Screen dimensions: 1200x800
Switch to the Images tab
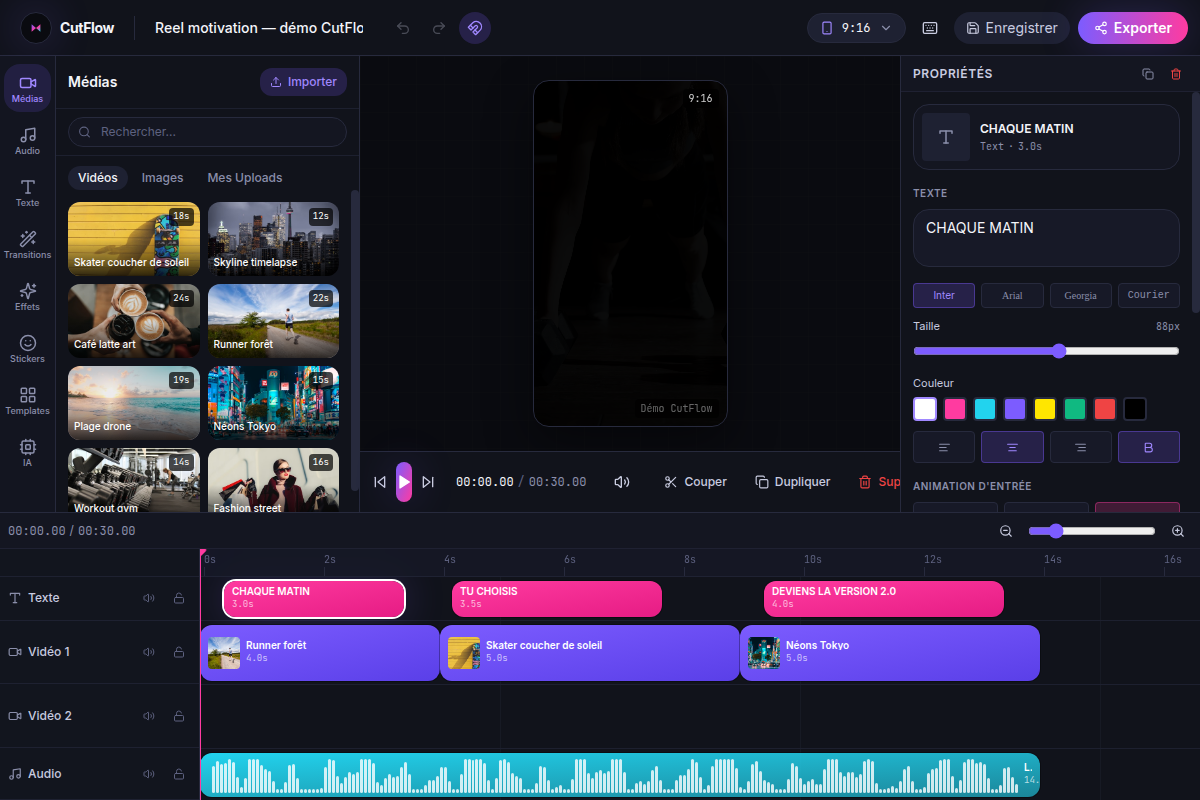[x=162, y=178]
